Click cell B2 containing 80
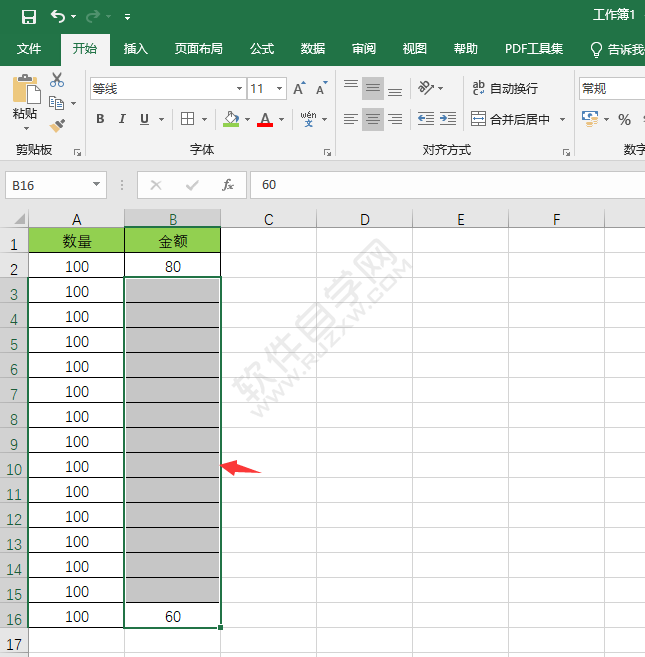This screenshot has width=645, height=657. (x=173, y=266)
